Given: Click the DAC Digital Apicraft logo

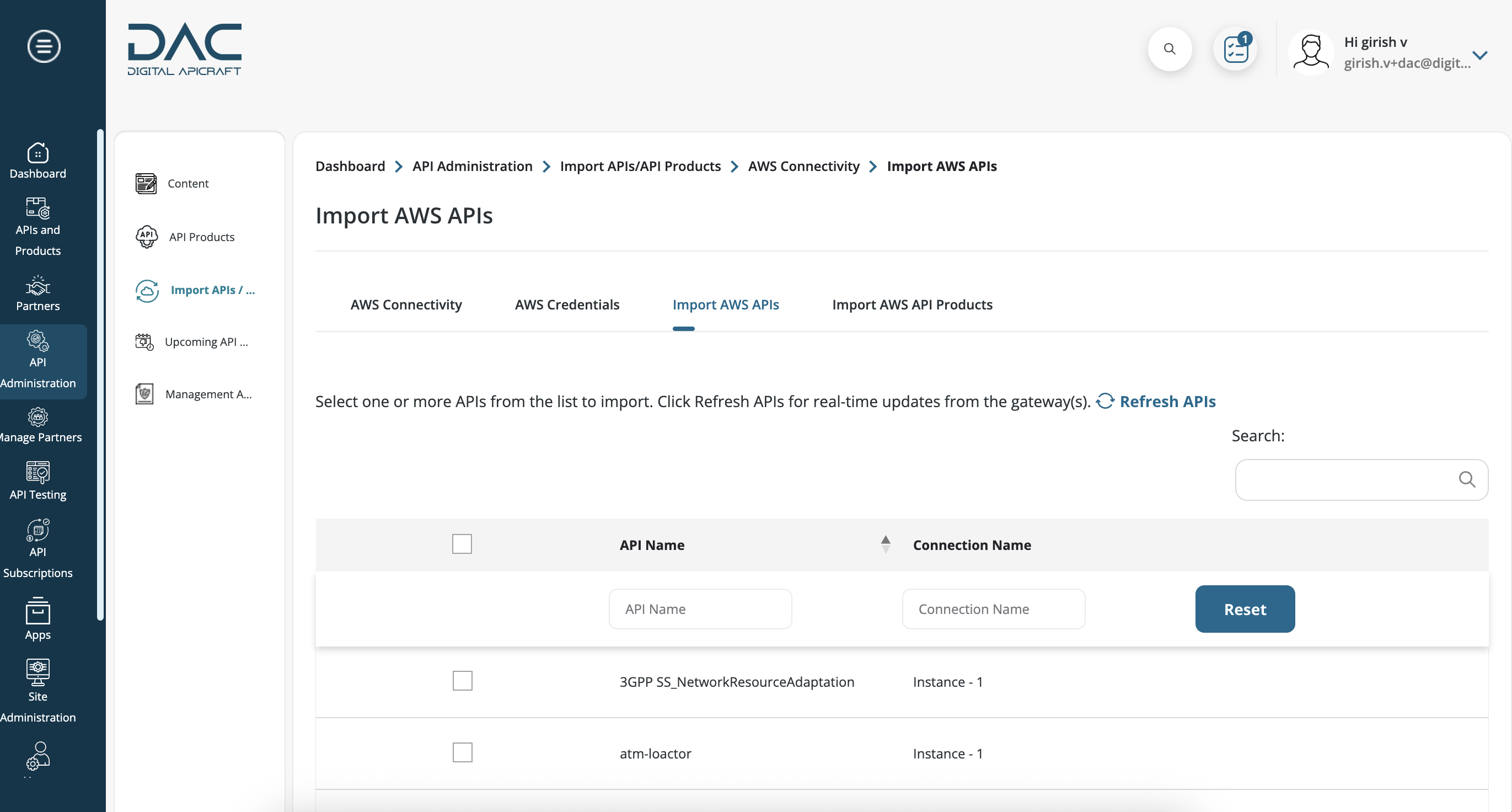Looking at the screenshot, I should [184, 49].
